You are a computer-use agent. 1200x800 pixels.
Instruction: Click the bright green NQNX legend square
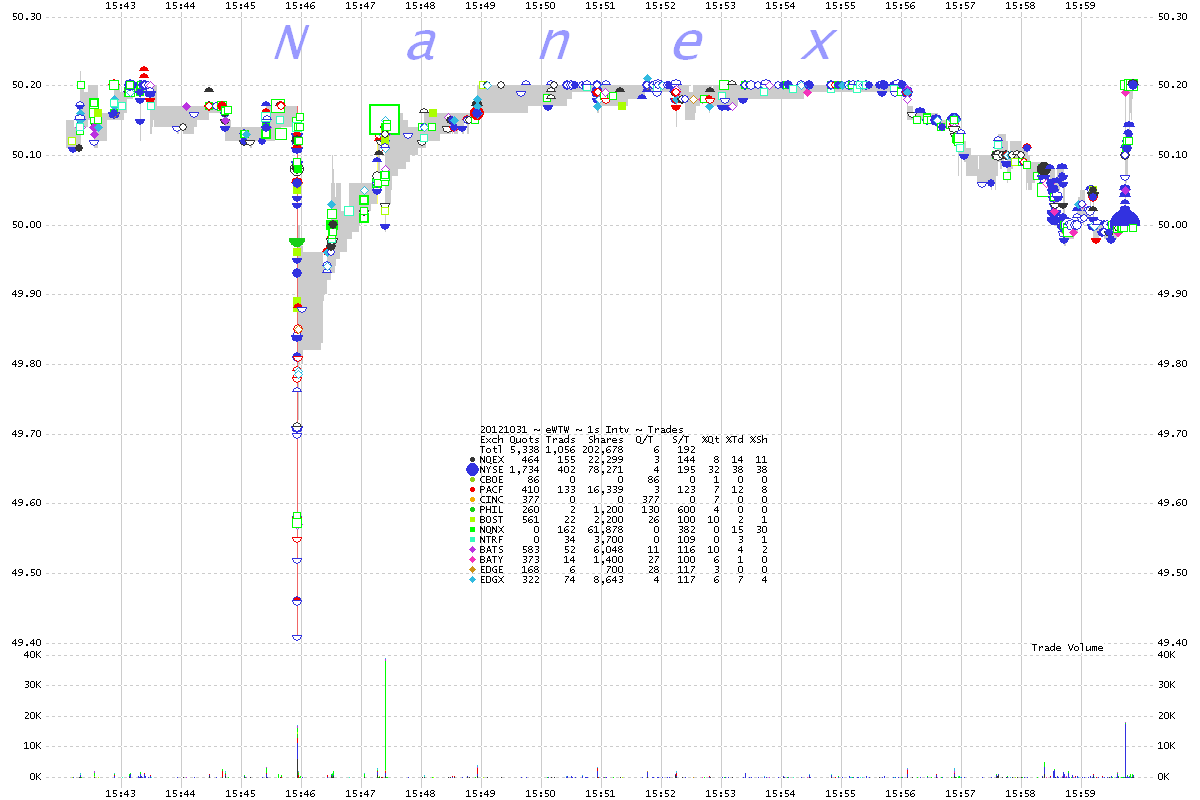coord(473,529)
